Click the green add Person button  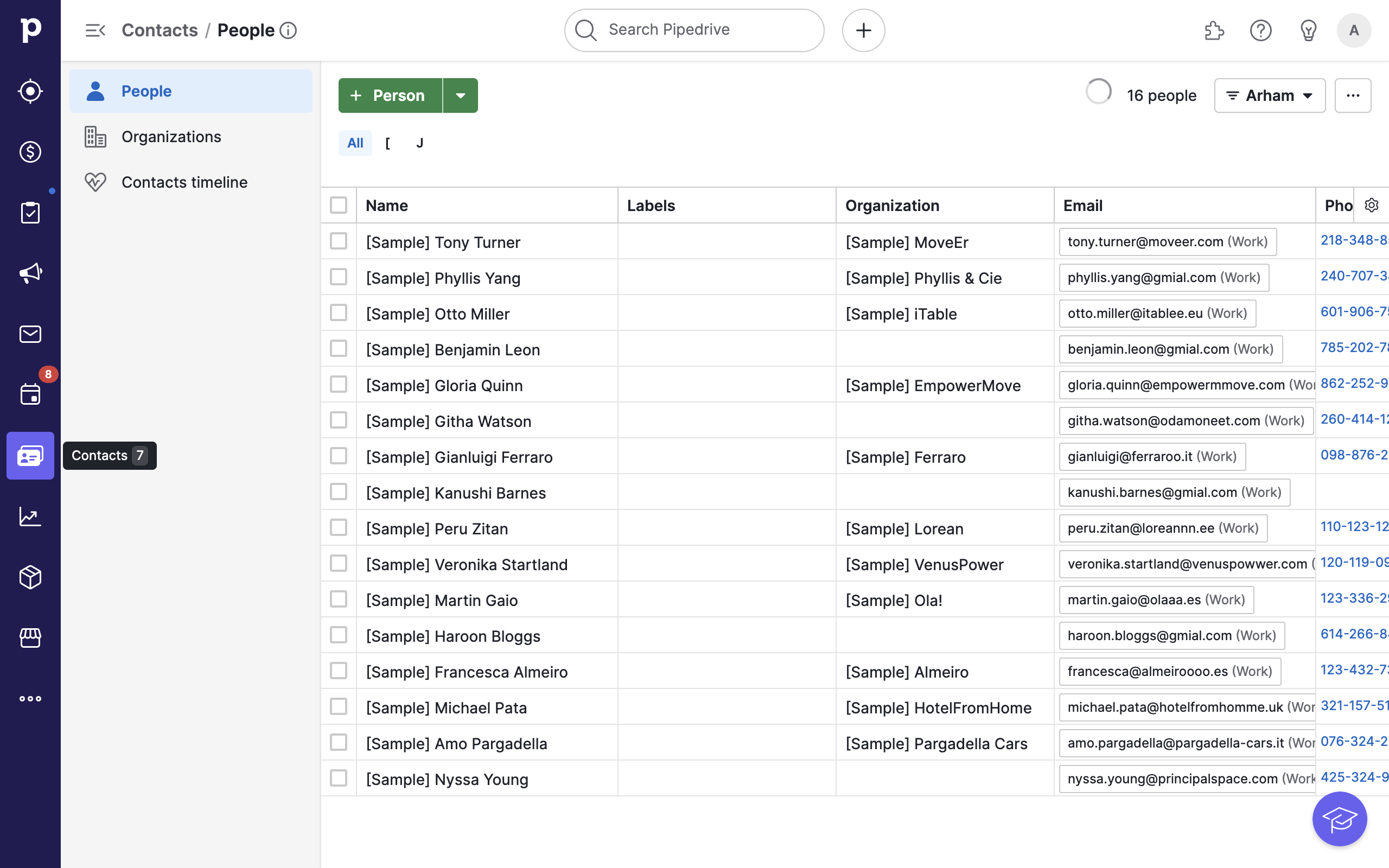click(x=390, y=95)
